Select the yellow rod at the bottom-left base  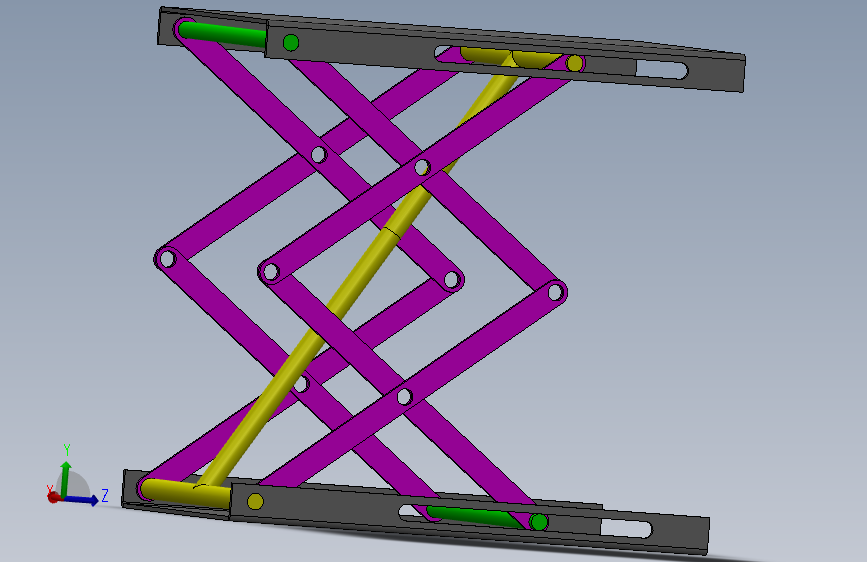tap(186, 492)
